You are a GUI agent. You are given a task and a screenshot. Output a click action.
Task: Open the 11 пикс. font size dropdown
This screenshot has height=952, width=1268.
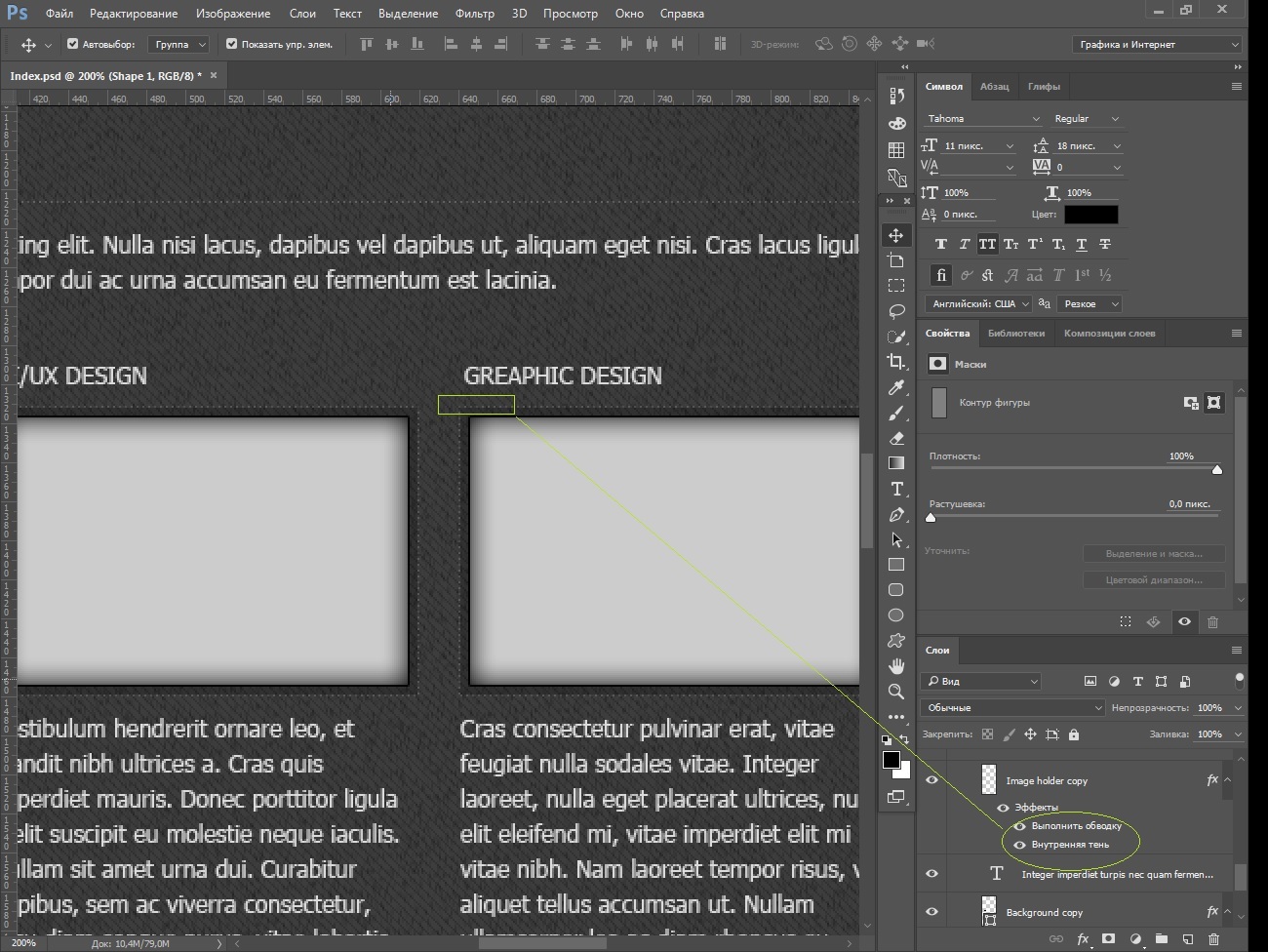pyautogui.click(x=978, y=146)
